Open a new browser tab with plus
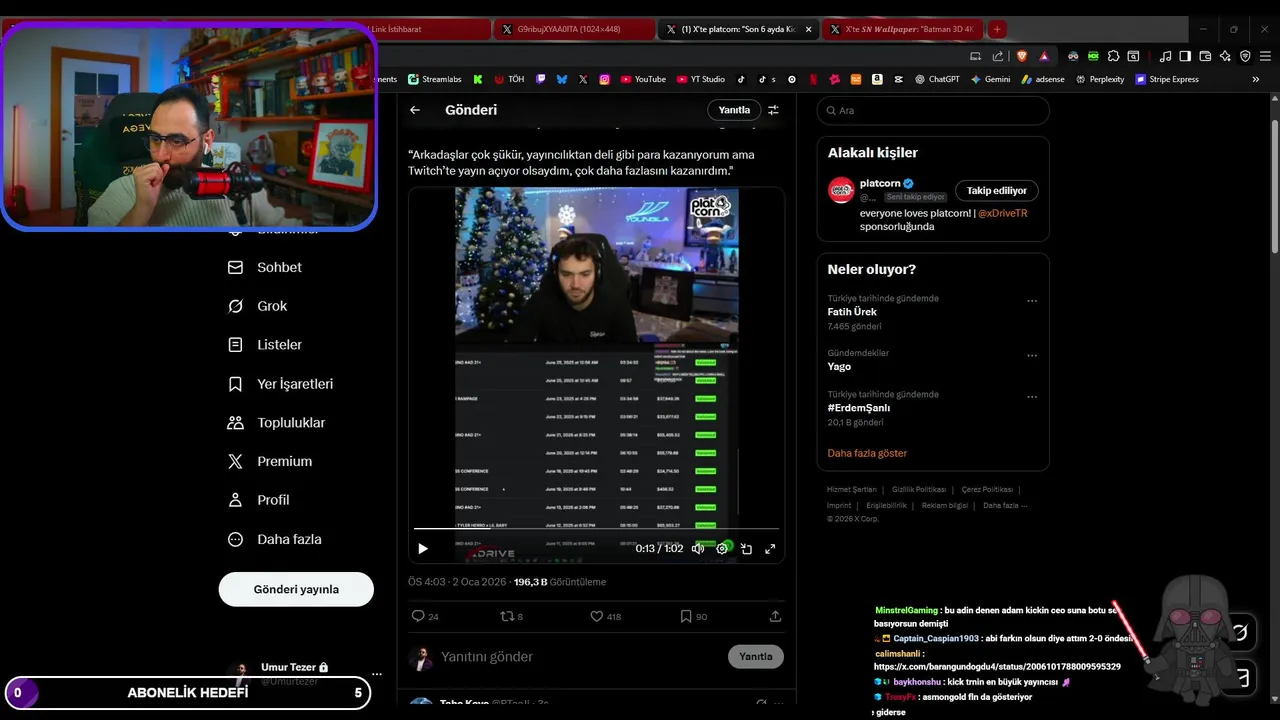The width and height of the screenshot is (1280, 720). coord(997,29)
